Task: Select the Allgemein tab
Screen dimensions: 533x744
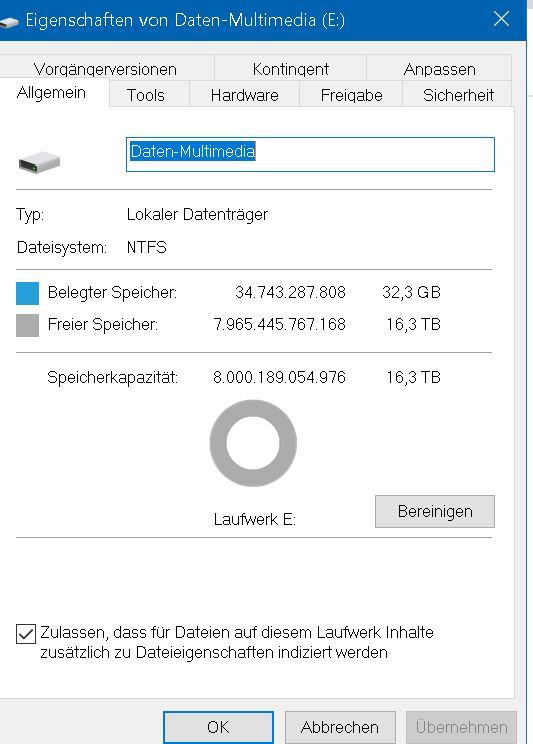Action: coord(51,93)
